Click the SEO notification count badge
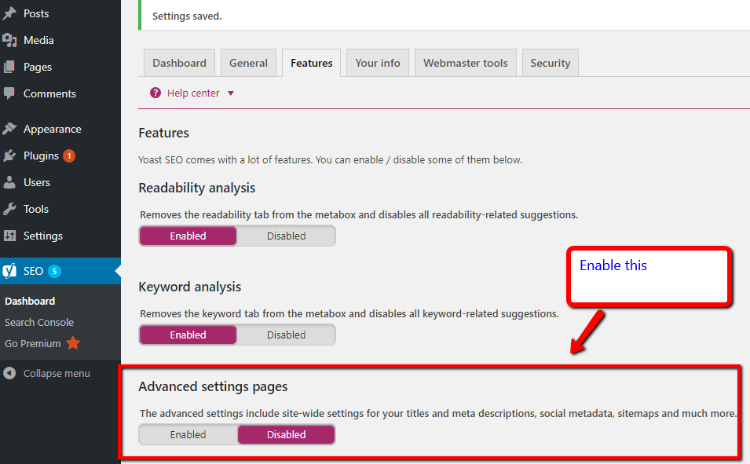This screenshot has height=464, width=750. (x=55, y=271)
